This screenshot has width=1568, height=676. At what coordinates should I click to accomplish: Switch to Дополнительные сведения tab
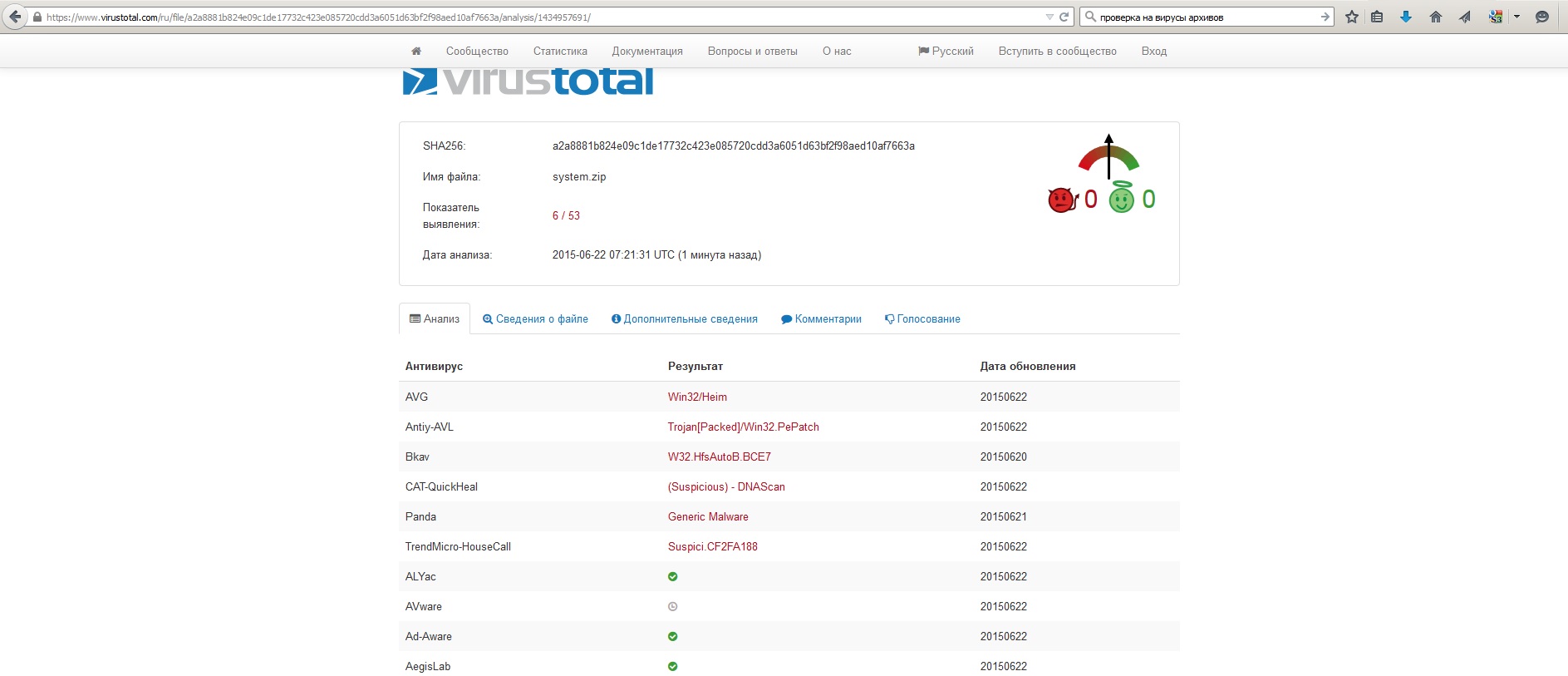[x=685, y=318]
